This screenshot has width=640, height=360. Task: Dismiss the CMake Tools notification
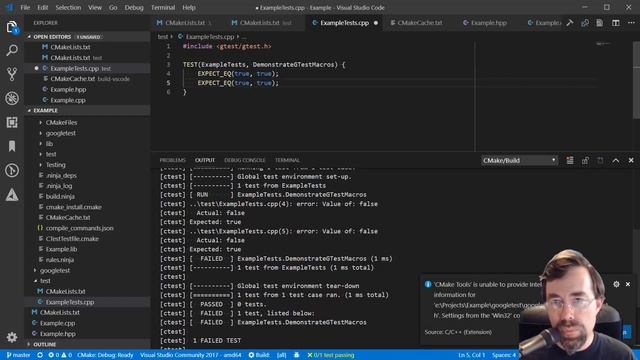[628, 284]
